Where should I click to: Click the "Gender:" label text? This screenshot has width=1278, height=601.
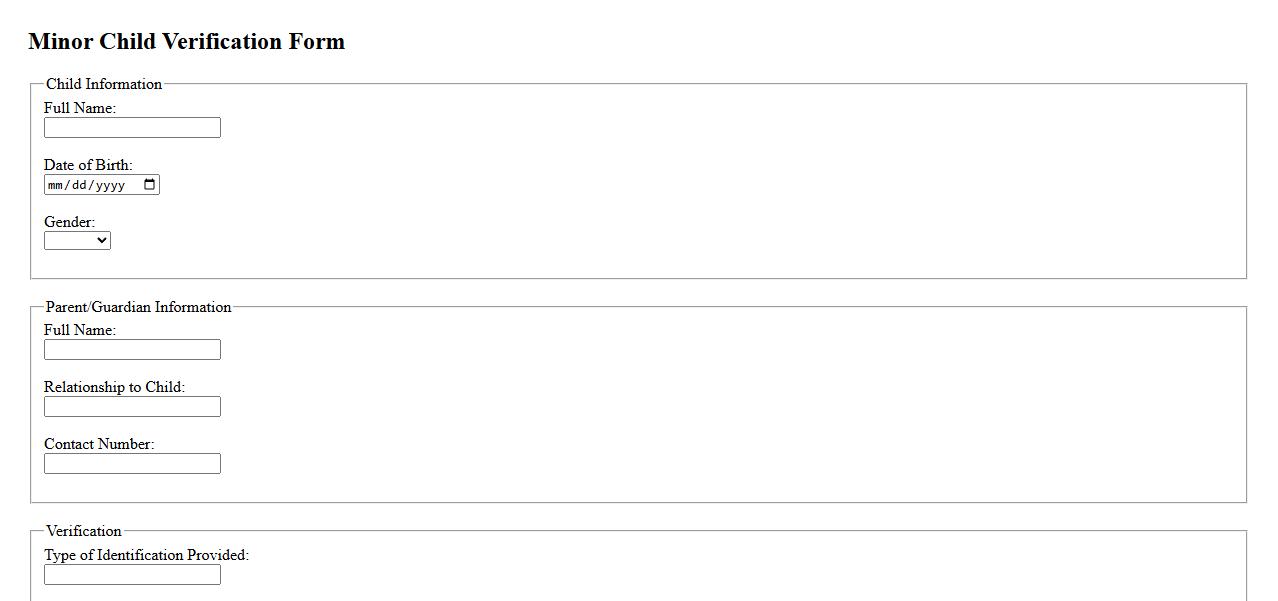[x=69, y=222]
